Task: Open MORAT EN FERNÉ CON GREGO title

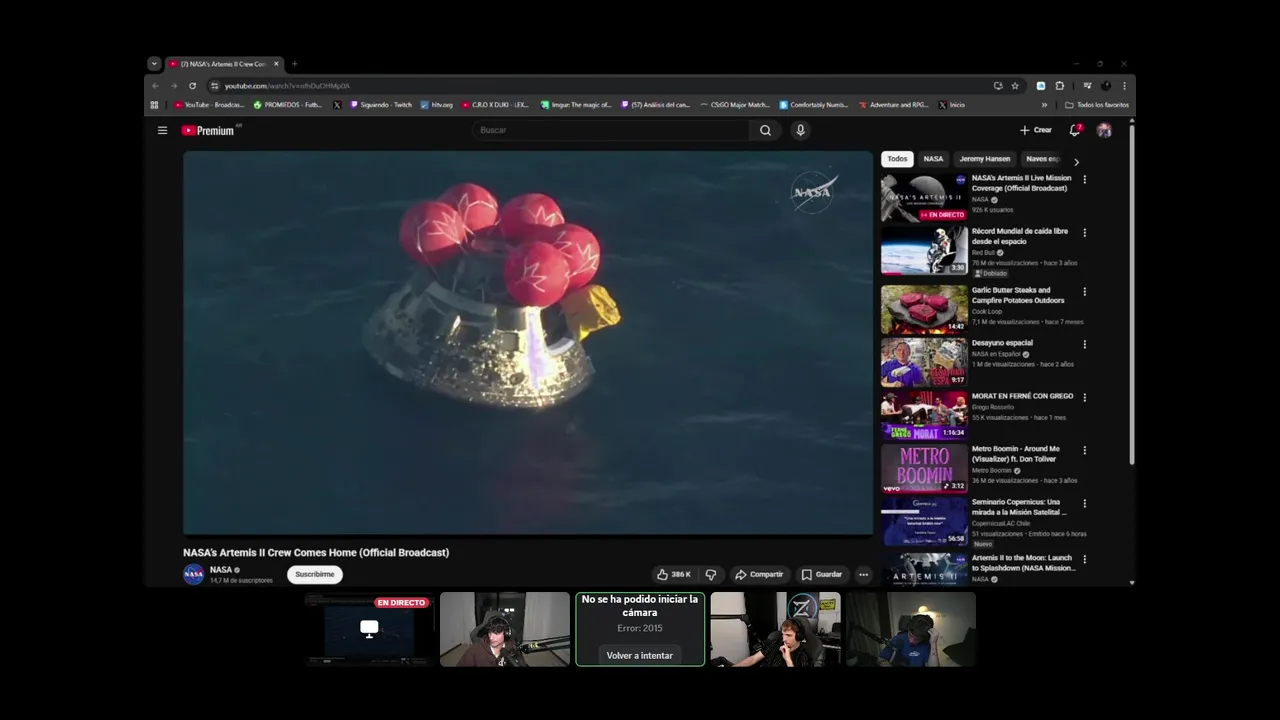Action: click(x=1022, y=396)
